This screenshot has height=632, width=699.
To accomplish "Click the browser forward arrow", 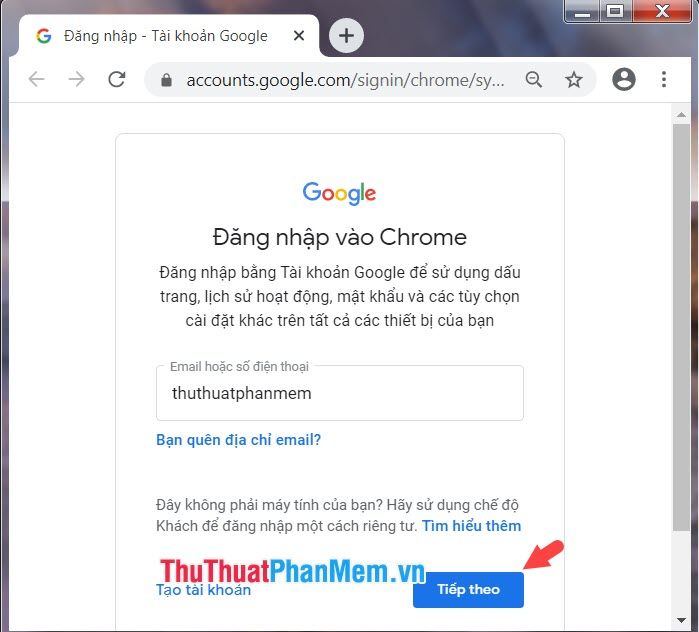I will [76, 79].
